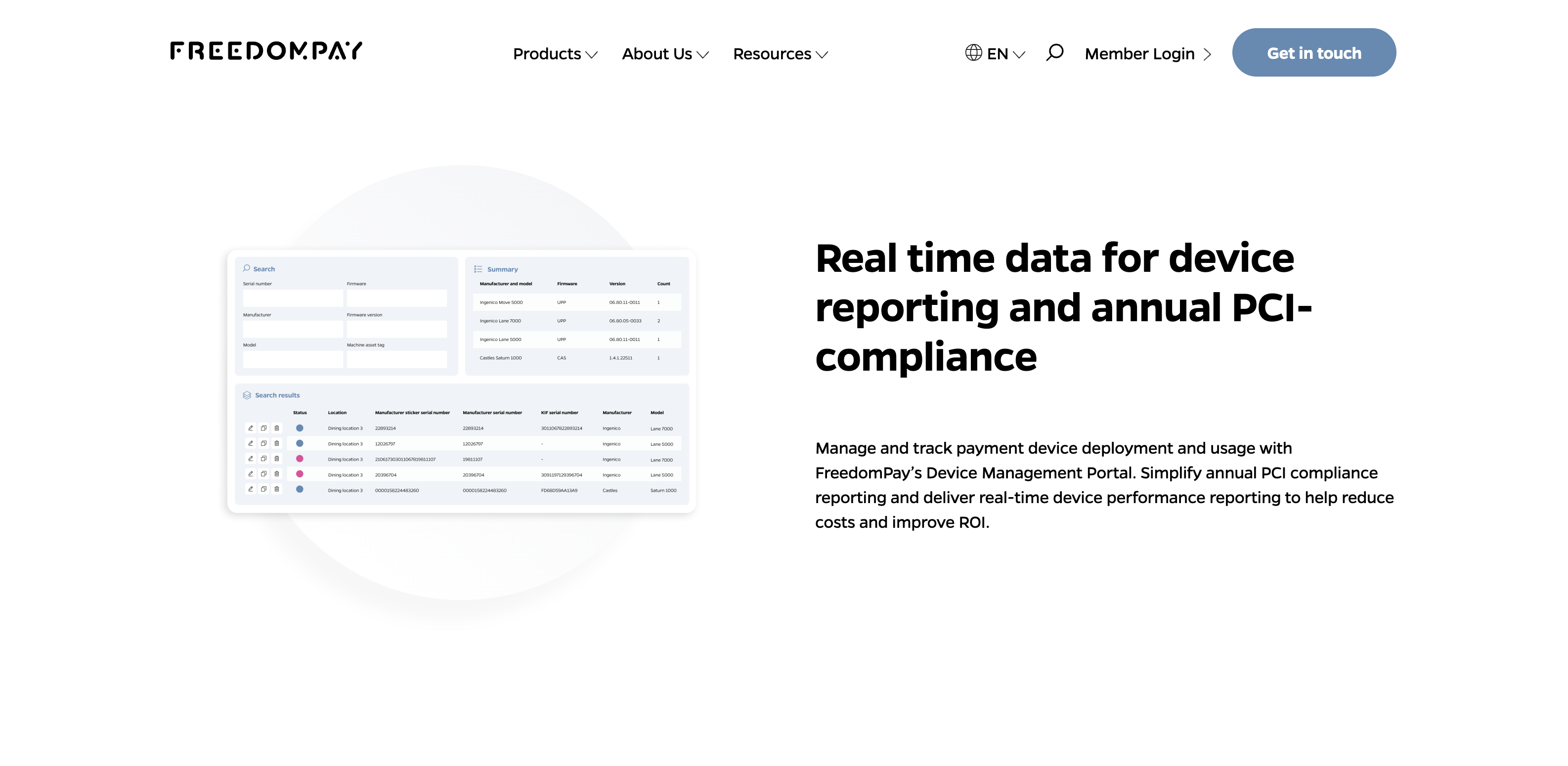Click copy icon for serial 22893214 row
This screenshot has width=1568, height=766.
tap(263, 428)
